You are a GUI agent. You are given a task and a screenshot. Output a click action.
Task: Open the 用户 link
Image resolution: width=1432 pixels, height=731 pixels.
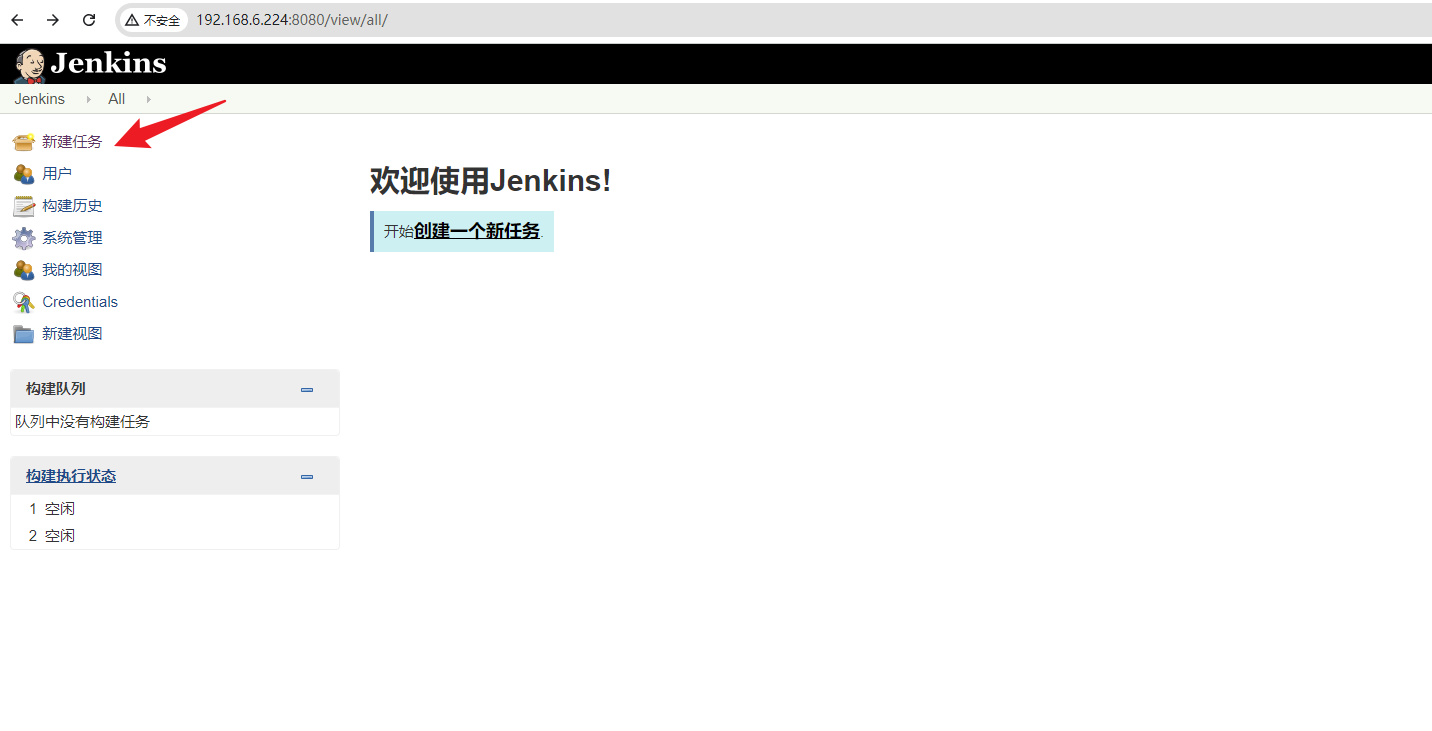57,174
